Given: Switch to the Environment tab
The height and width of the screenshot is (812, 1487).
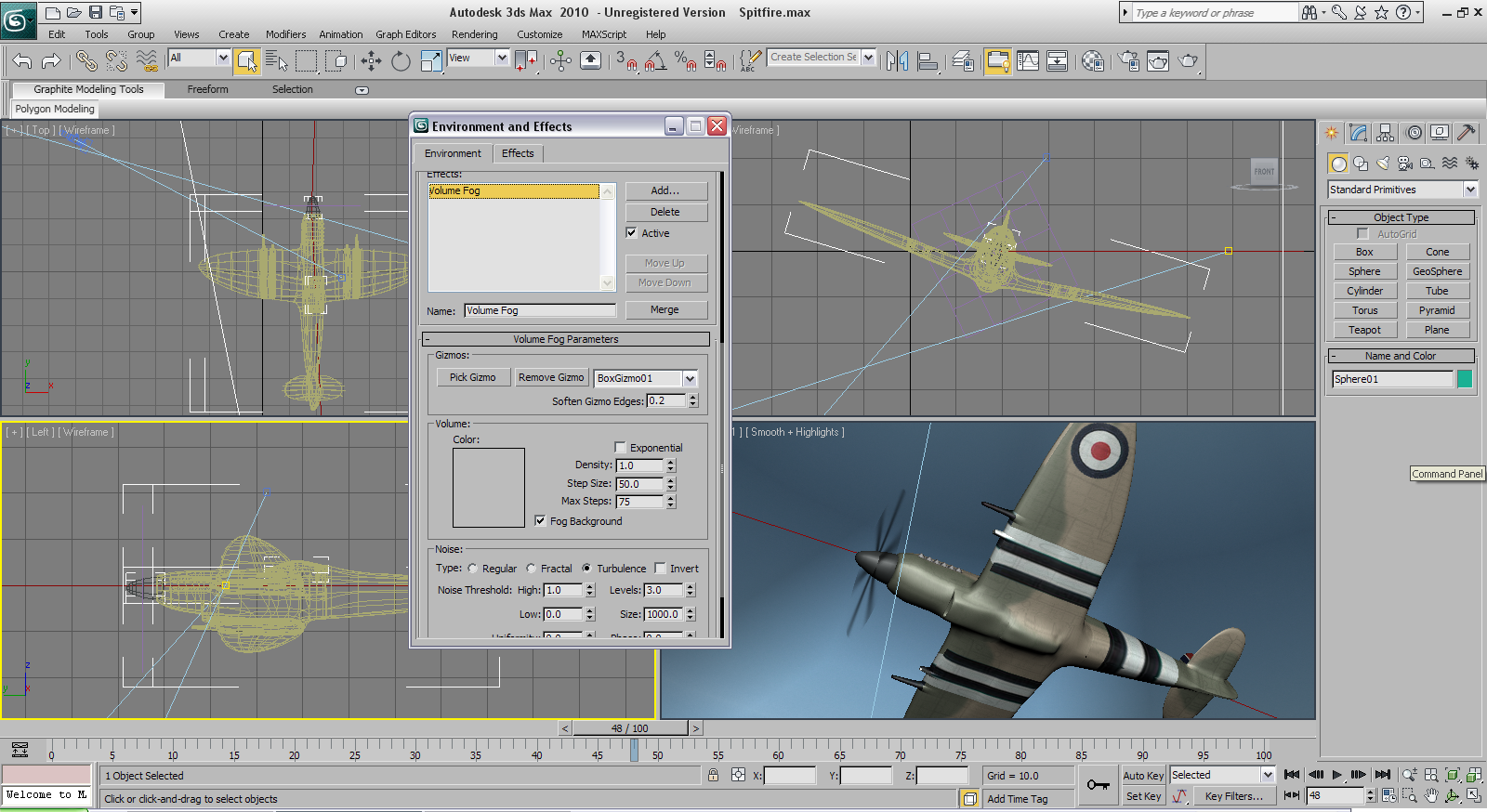Looking at the screenshot, I should [453, 153].
